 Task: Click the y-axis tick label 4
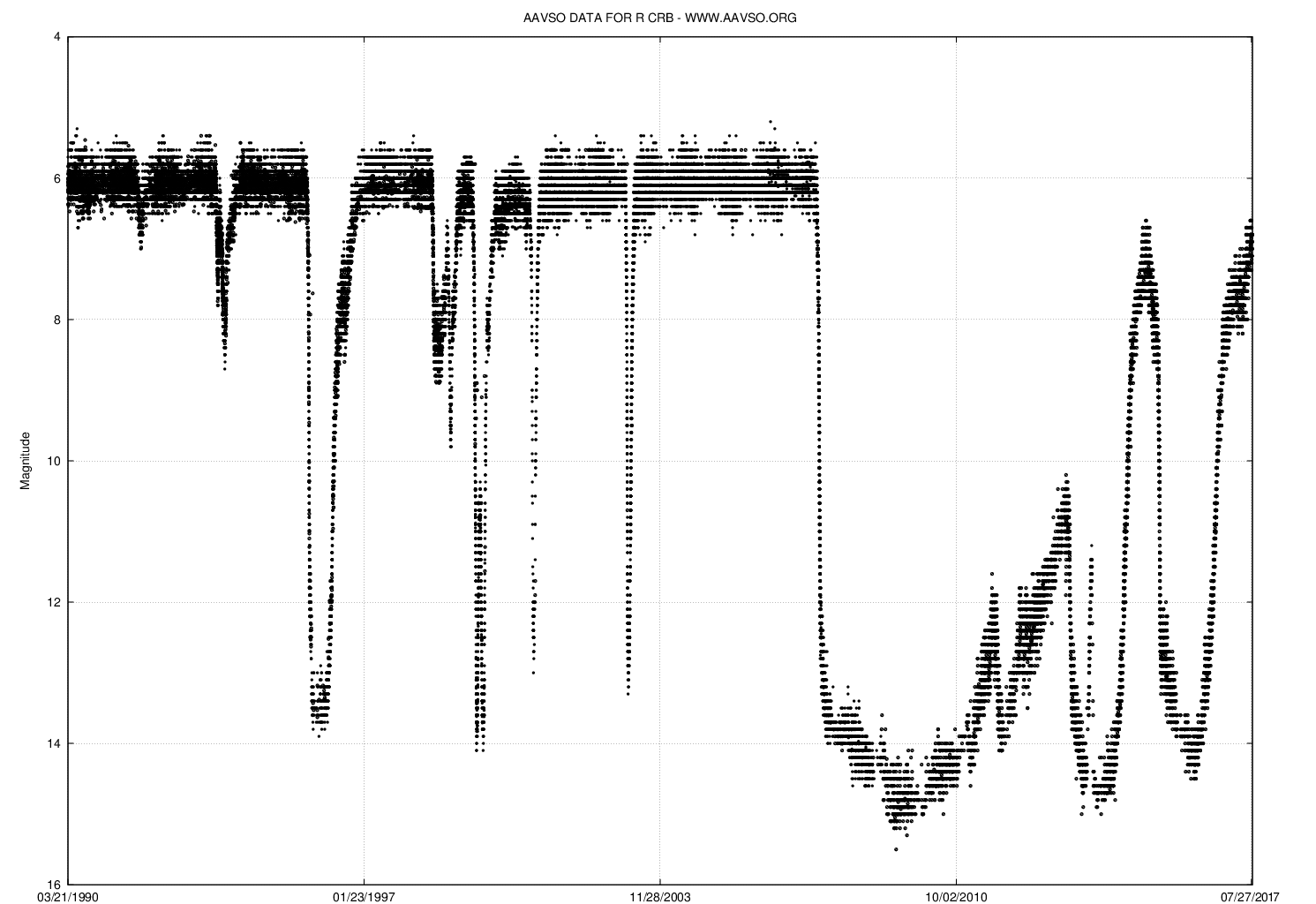(56, 37)
